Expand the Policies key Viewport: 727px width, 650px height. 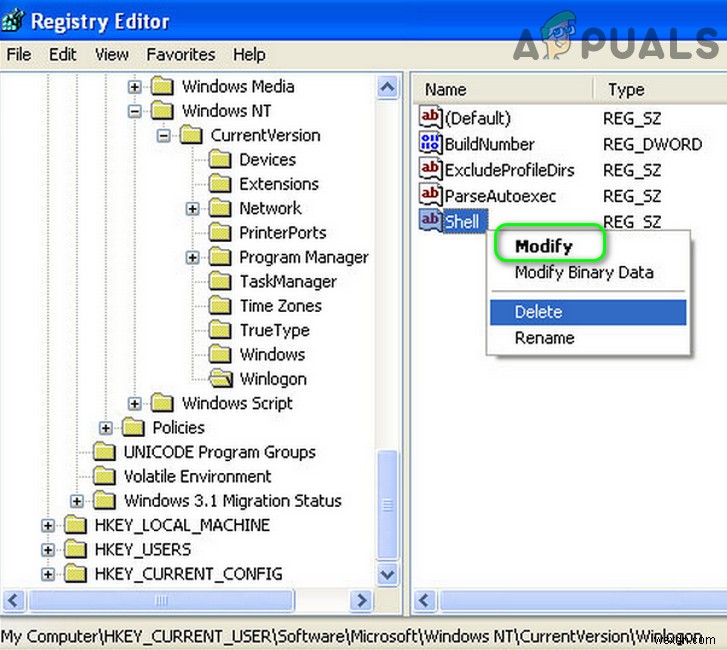pos(106,428)
